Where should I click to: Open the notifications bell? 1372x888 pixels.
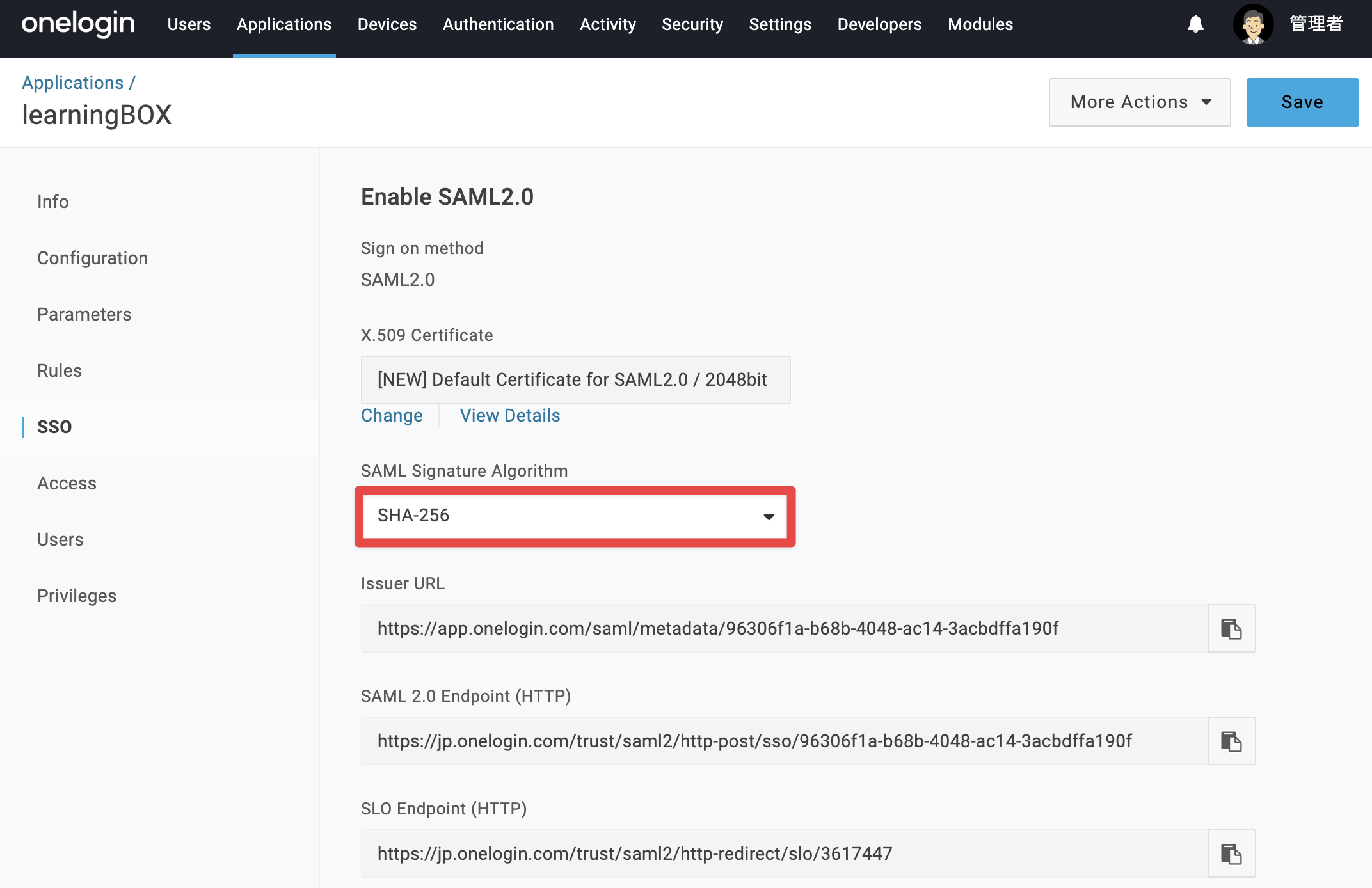point(1195,24)
